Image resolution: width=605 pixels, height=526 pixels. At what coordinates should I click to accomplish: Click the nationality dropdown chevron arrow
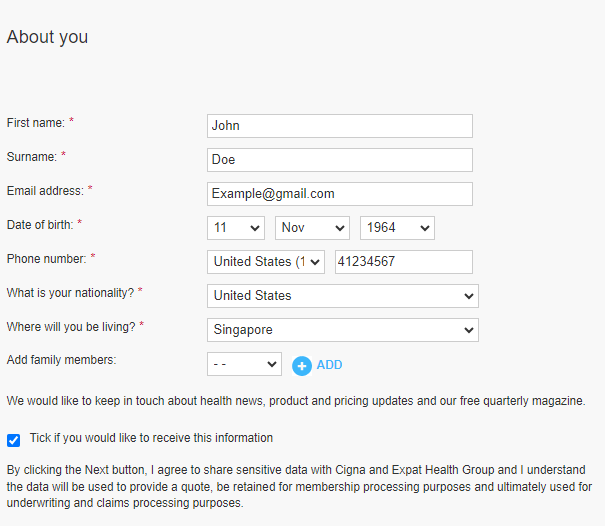tap(469, 296)
